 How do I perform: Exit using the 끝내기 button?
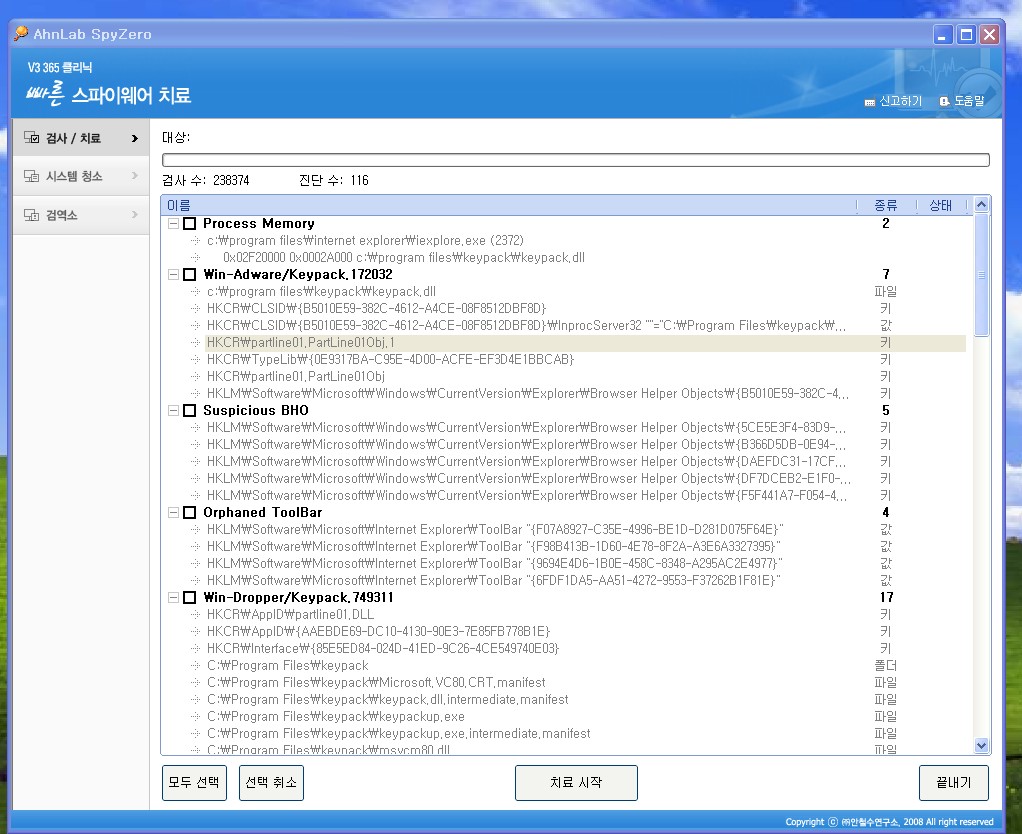click(x=954, y=783)
